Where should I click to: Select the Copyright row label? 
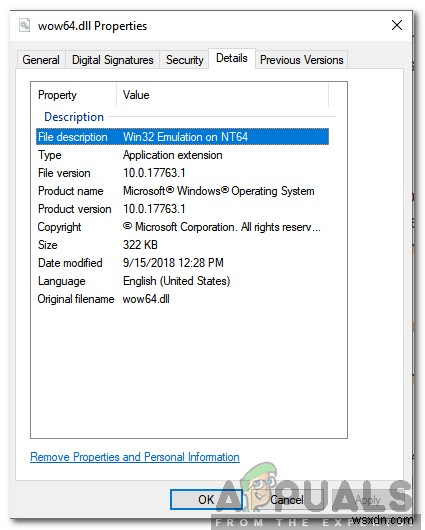[60, 227]
